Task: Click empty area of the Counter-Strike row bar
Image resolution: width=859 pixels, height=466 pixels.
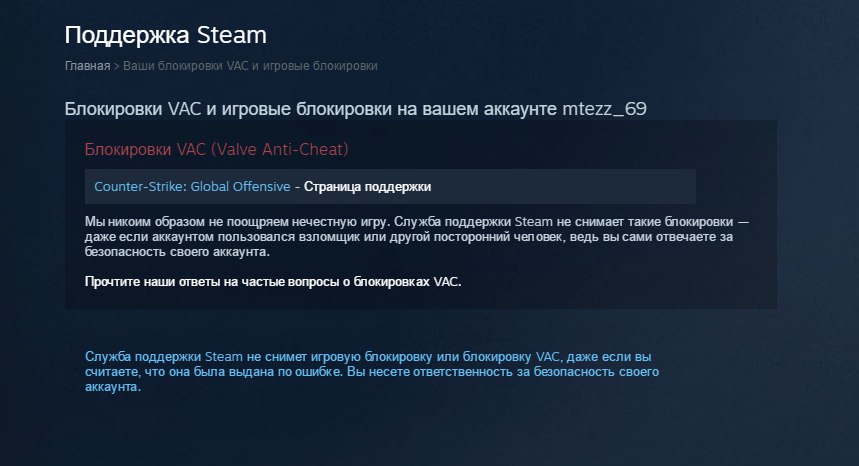Action: tap(564, 187)
